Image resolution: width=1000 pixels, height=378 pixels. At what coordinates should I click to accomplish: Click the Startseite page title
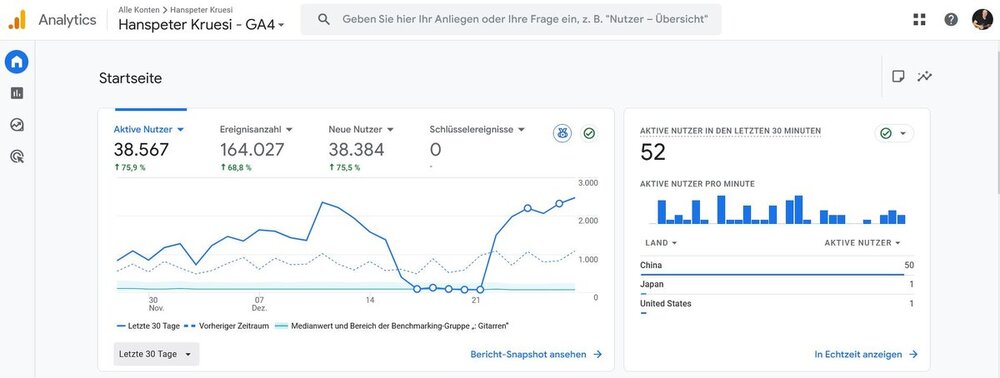tap(130, 78)
